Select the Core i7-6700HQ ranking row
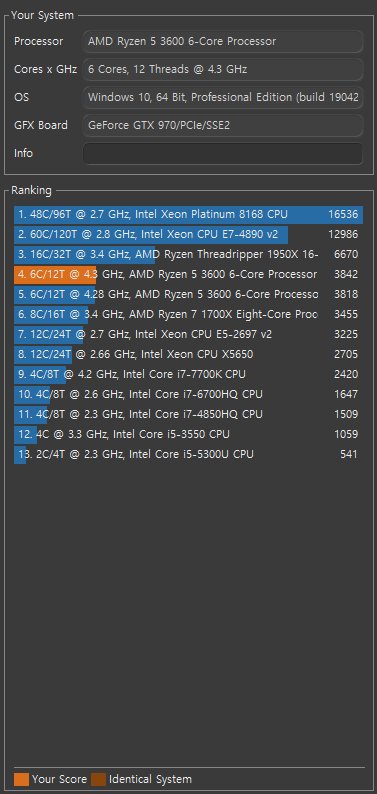This screenshot has height=794, width=377. 188,394
